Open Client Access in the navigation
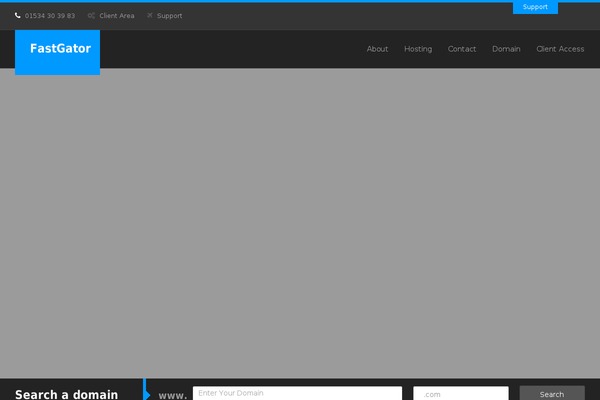This screenshot has height=400, width=600. [560, 49]
